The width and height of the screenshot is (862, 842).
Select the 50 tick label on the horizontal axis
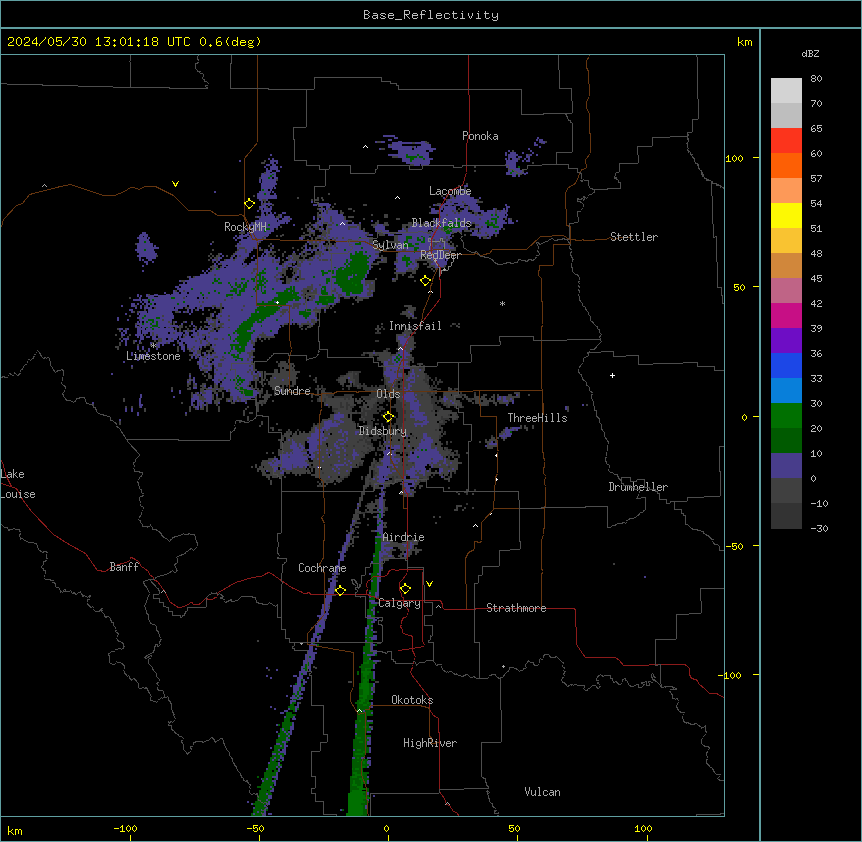click(514, 828)
